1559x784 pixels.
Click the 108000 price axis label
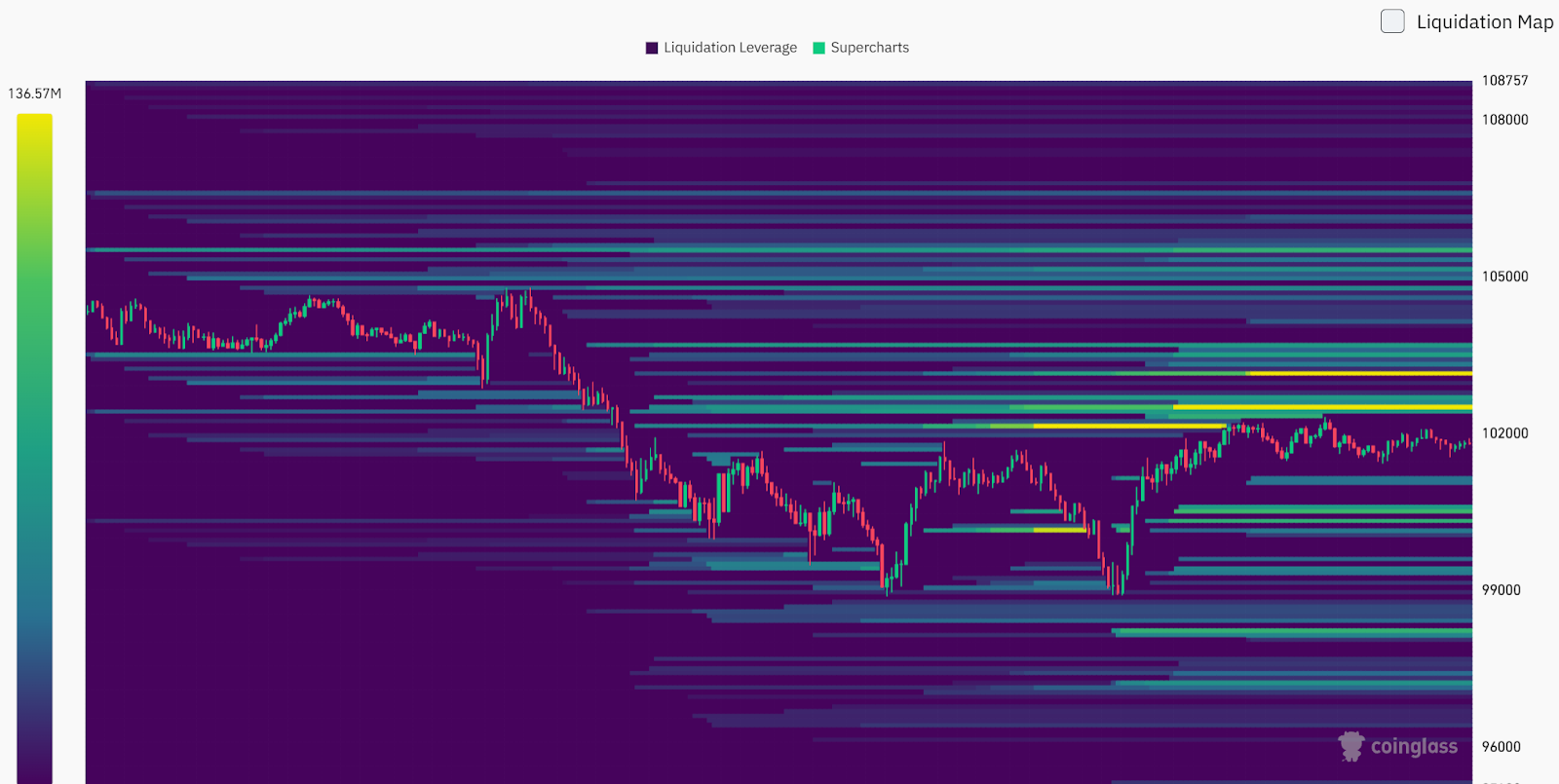(x=1504, y=120)
